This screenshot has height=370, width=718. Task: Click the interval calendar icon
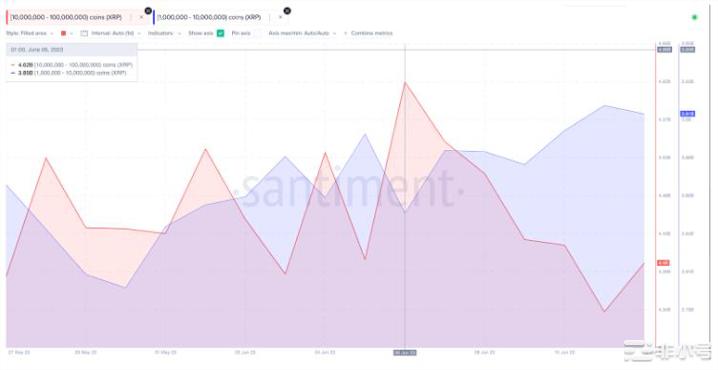(84, 33)
